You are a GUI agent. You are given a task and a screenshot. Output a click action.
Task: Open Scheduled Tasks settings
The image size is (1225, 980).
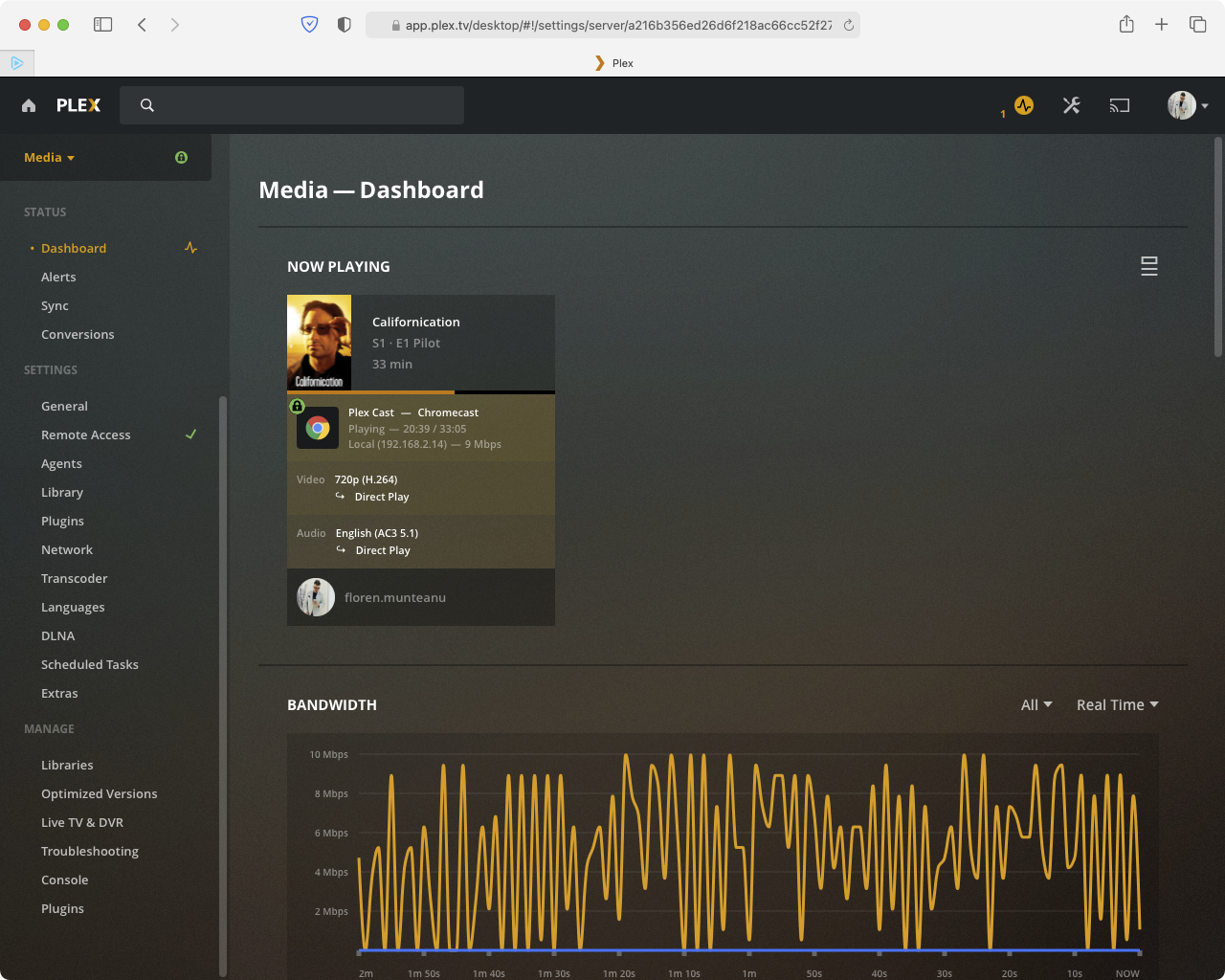pyautogui.click(x=90, y=664)
